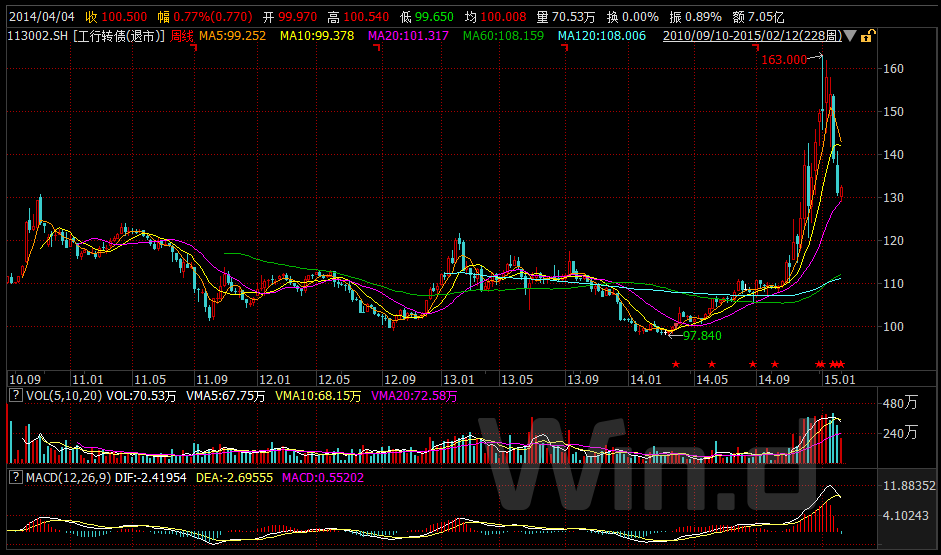
Task: Click the VMA10:68.15万 volume average label
Action: (x=318, y=396)
